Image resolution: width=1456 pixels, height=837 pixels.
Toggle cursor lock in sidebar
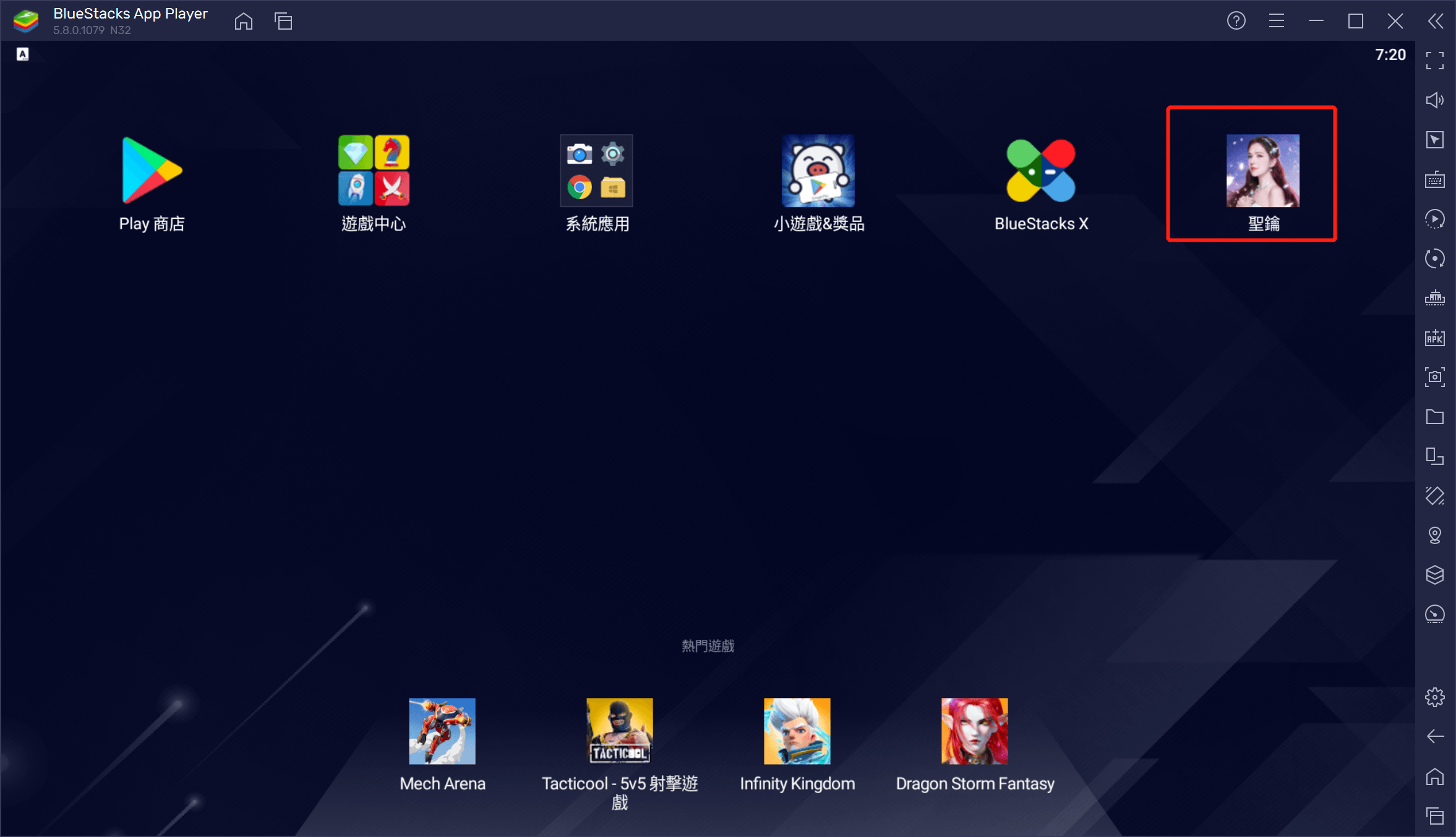point(1435,140)
